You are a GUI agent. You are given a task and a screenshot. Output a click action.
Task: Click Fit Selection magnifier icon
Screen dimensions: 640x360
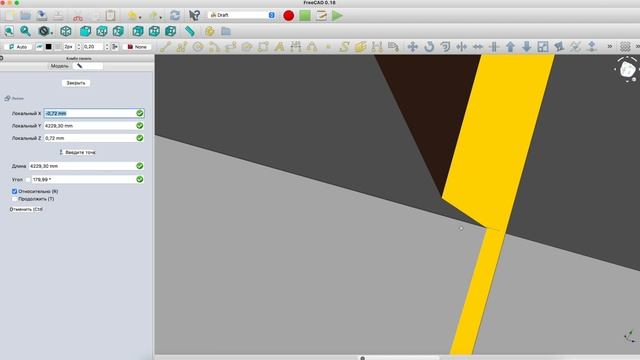click(25, 31)
